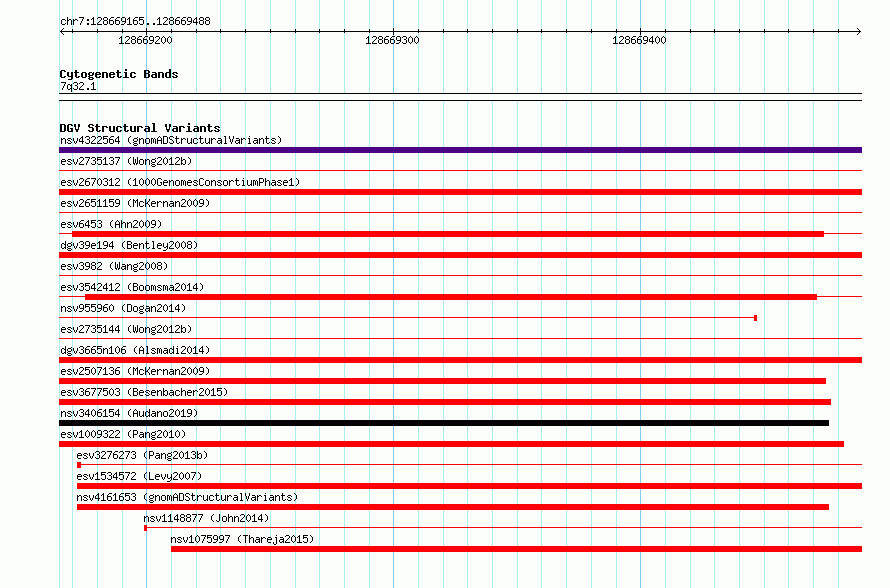Click the right arrow of the ruler

point(858,31)
